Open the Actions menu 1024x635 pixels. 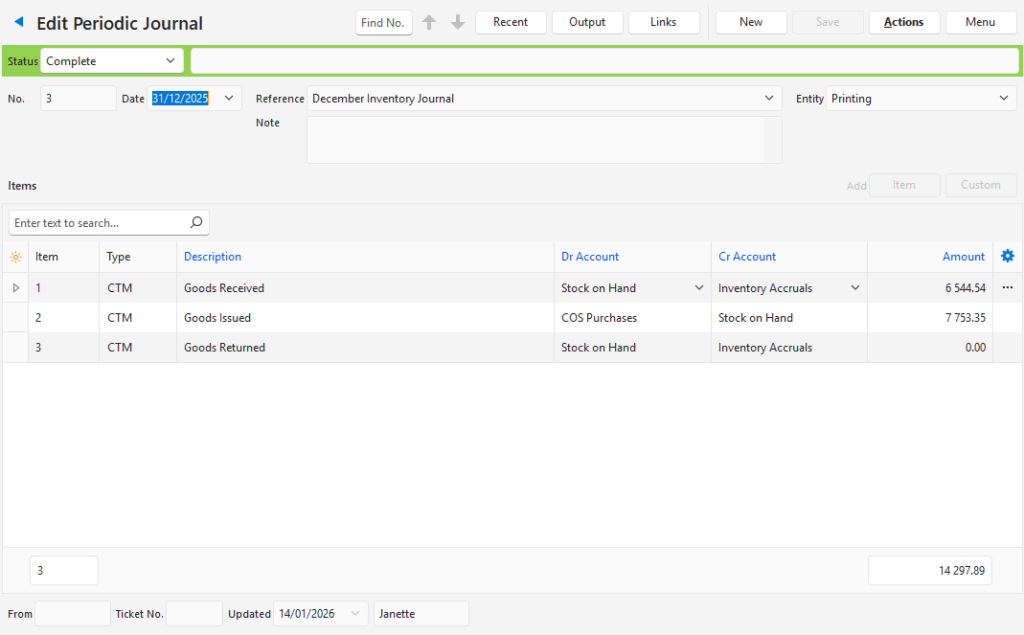(904, 22)
